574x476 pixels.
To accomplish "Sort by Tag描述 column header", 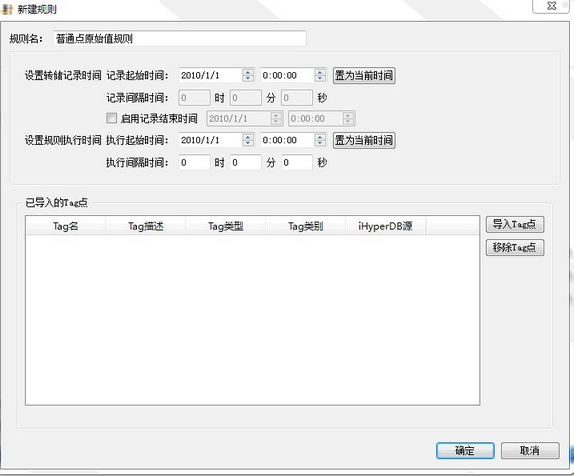I will pos(146,226).
